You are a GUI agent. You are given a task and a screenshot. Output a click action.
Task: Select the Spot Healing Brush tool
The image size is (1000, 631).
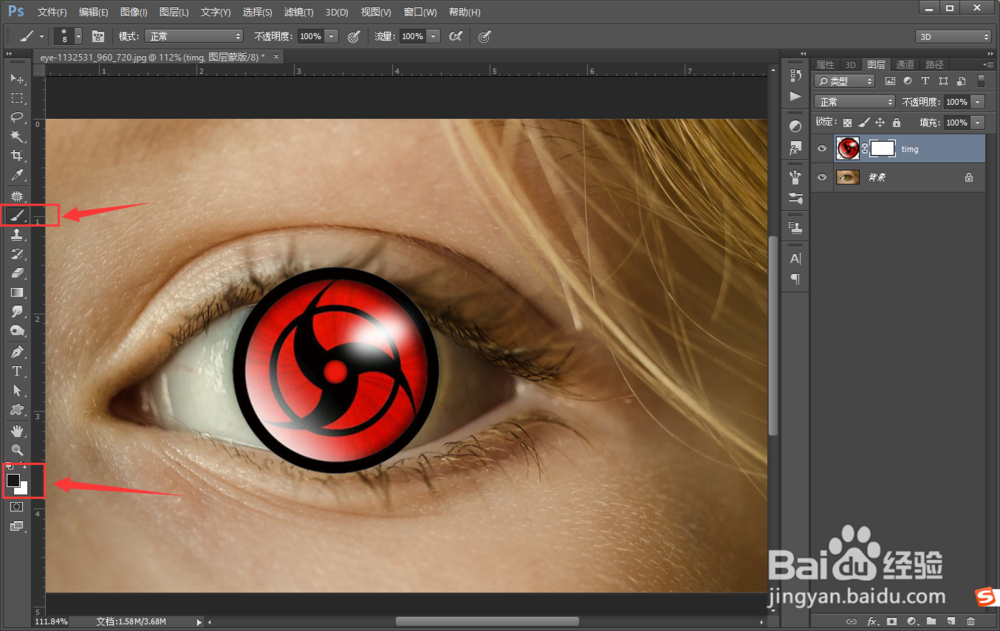[x=17, y=196]
